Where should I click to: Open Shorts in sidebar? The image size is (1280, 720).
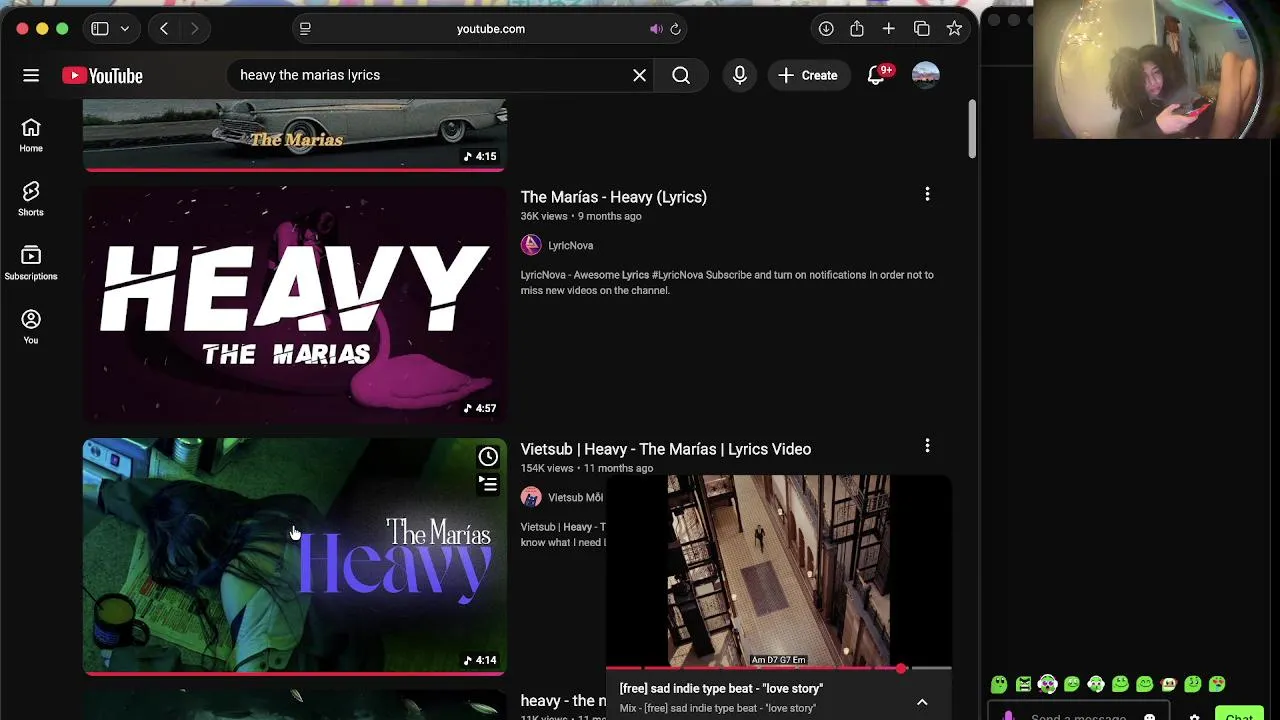pos(31,199)
